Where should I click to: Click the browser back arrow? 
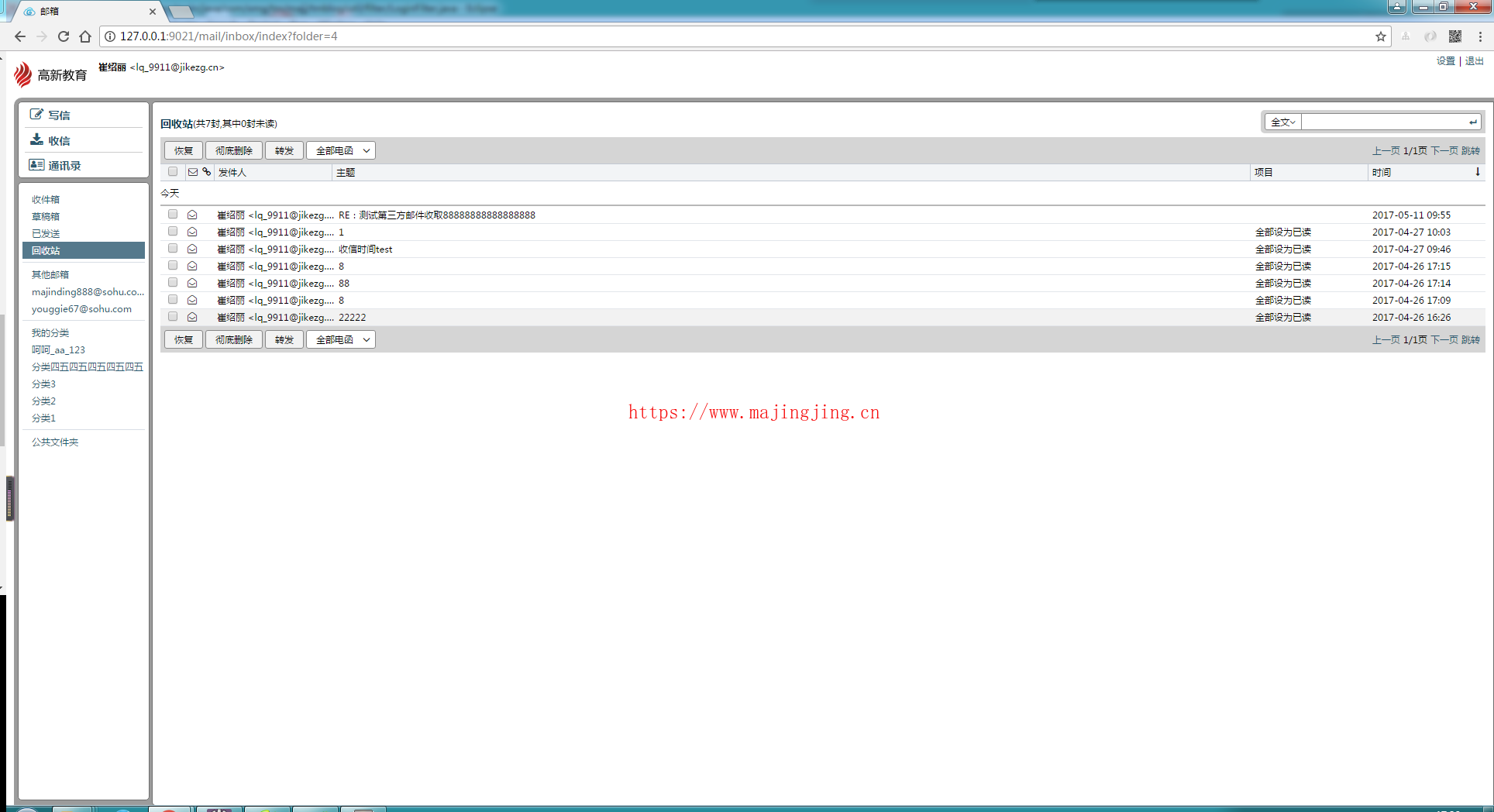click(20, 36)
